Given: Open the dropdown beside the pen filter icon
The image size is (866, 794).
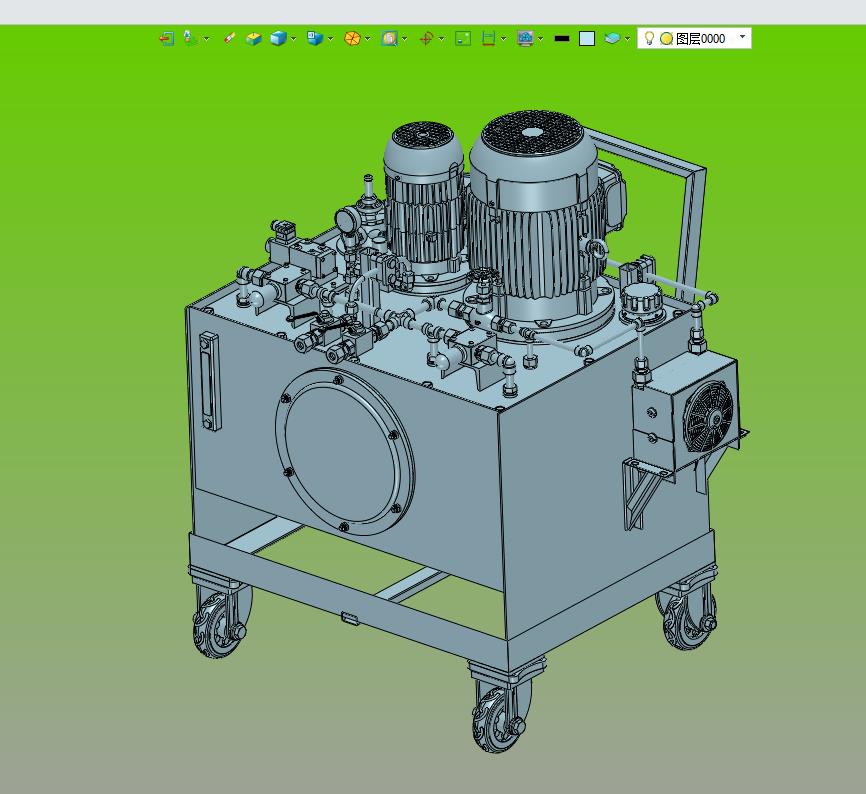Looking at the screenshot, I should 207,39.
